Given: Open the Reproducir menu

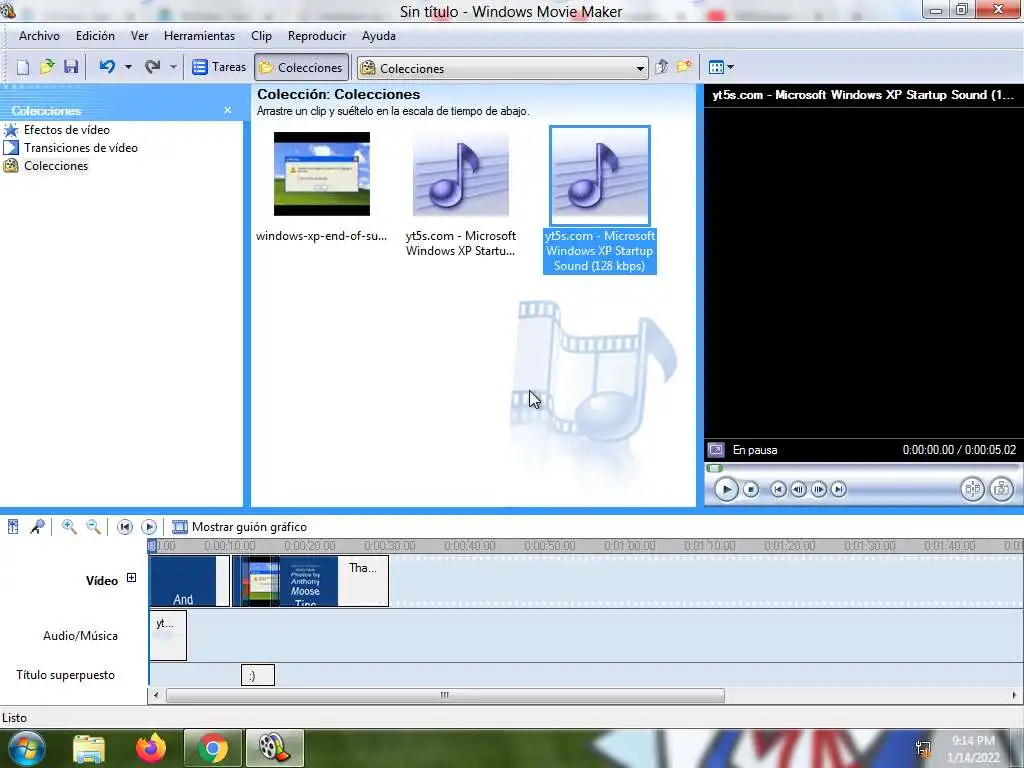Looking at the screenshot, I should click(317, 36).
